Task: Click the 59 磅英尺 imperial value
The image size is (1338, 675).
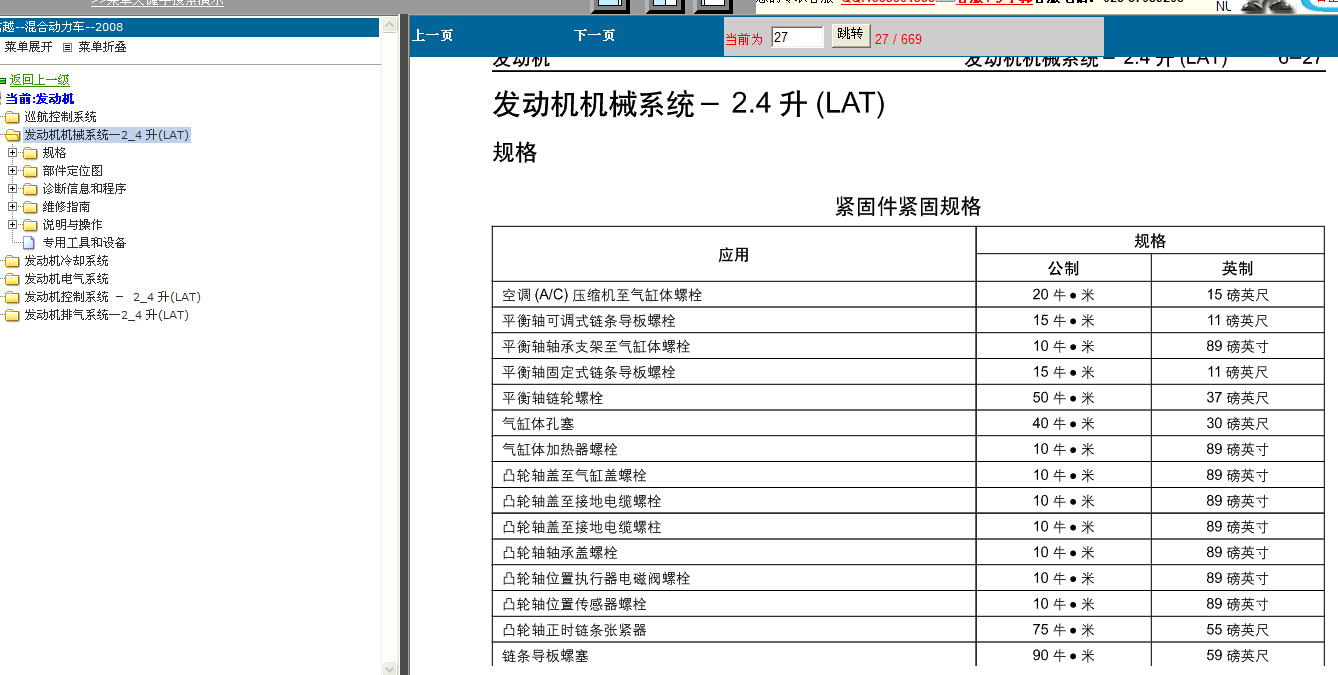Action: (x=1237, y=656)
